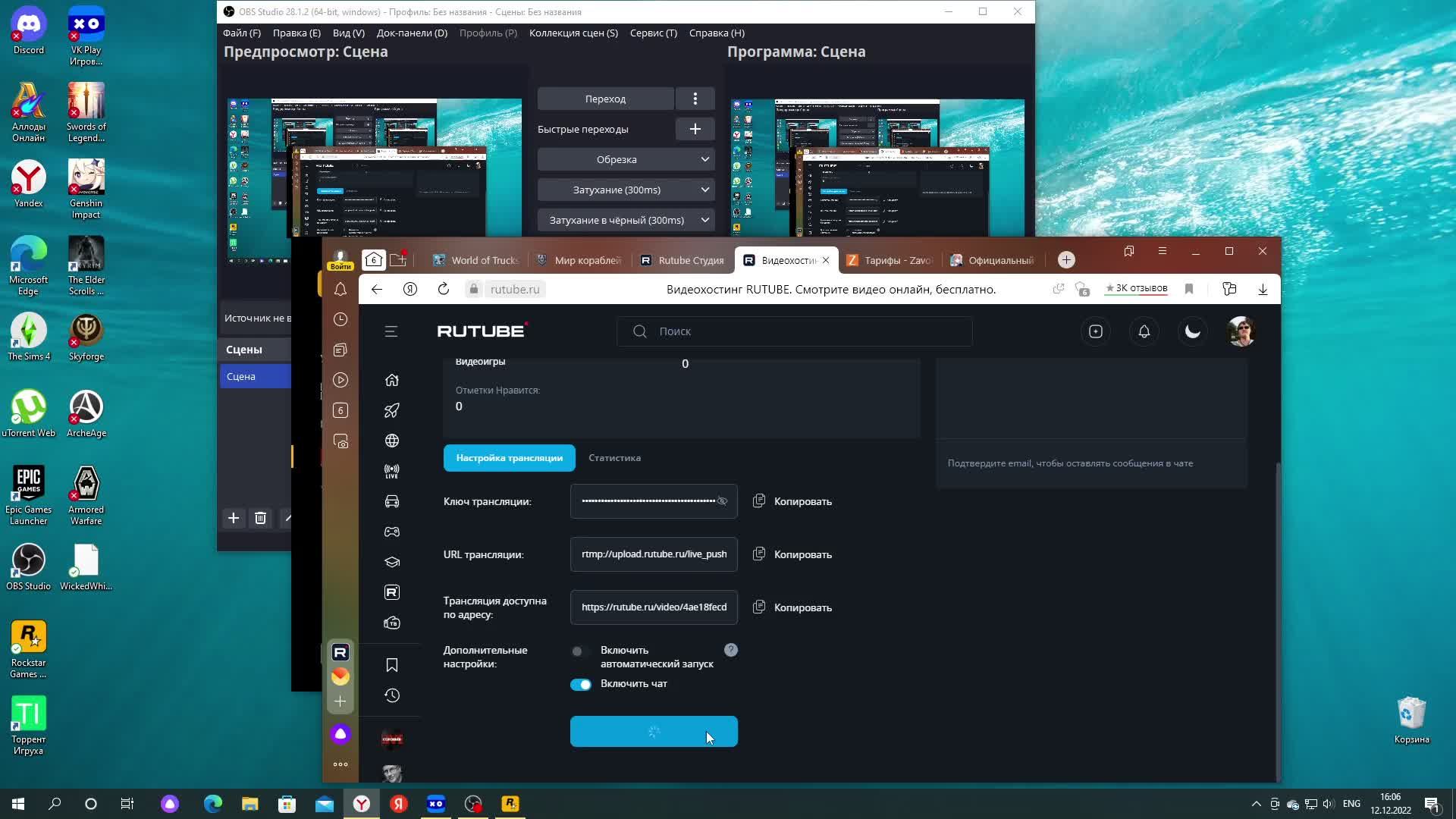The image size is (1456, 819).
Task: Open Rutube hamburger menu
Action: click(x=391, y=331)
